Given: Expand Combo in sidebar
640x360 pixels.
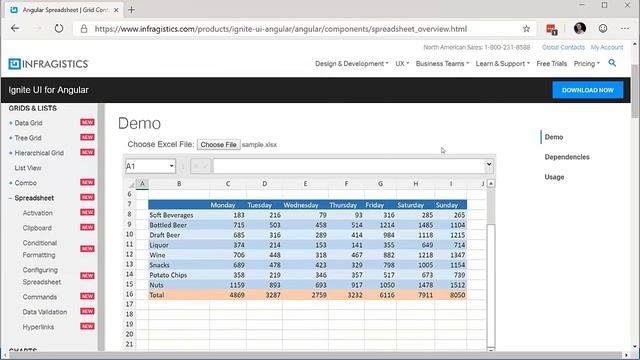Looking at the screenshot, I should (x=11, y=183).
